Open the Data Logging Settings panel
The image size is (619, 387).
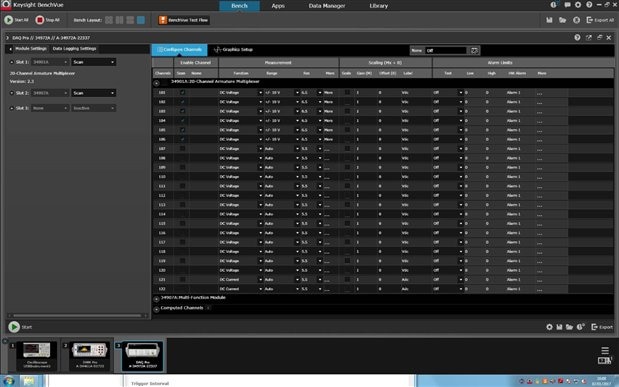pyautogui.click(x=74, y=49)
